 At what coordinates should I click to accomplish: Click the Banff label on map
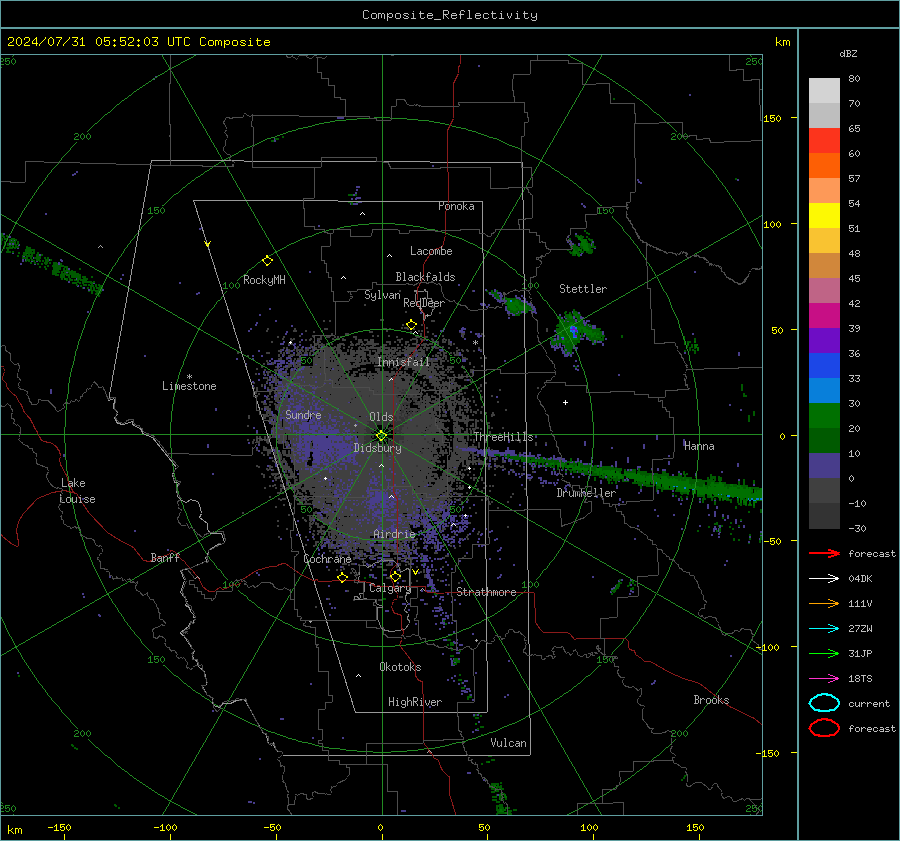(x=165, y=558)
